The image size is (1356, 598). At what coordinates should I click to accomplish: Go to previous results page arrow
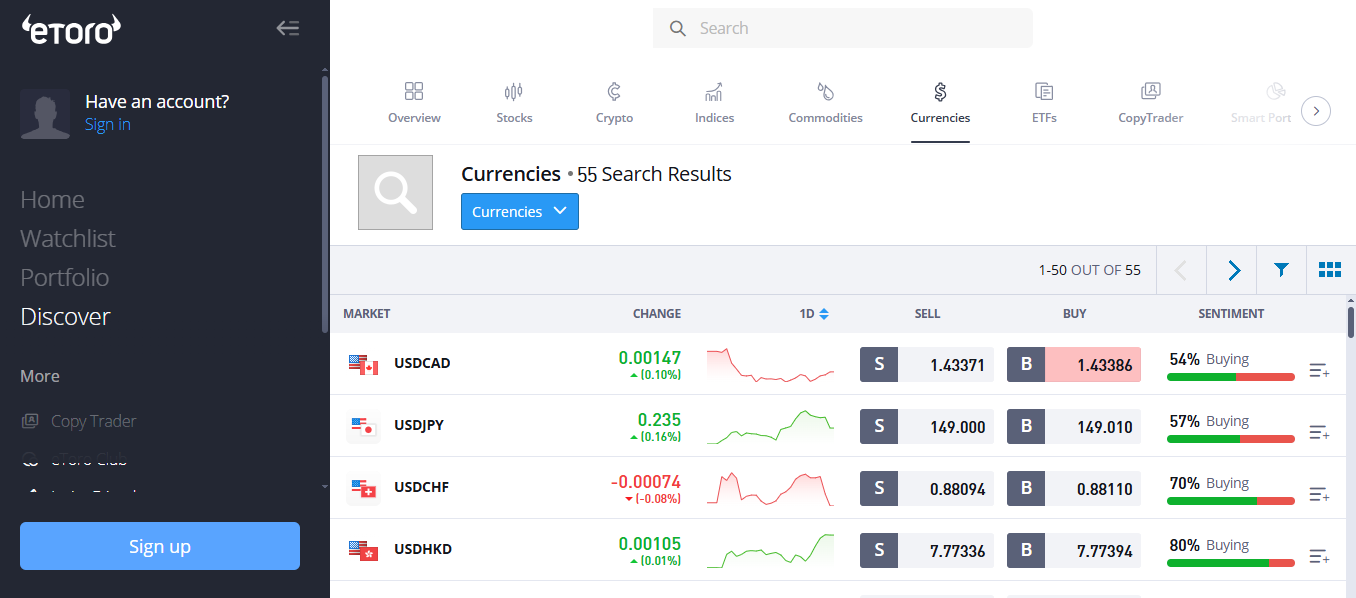point(1181,270)
